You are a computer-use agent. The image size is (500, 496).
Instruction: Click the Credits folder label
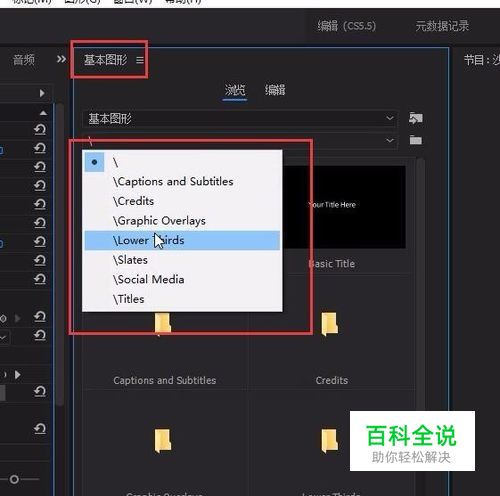(x=332, y=380)
